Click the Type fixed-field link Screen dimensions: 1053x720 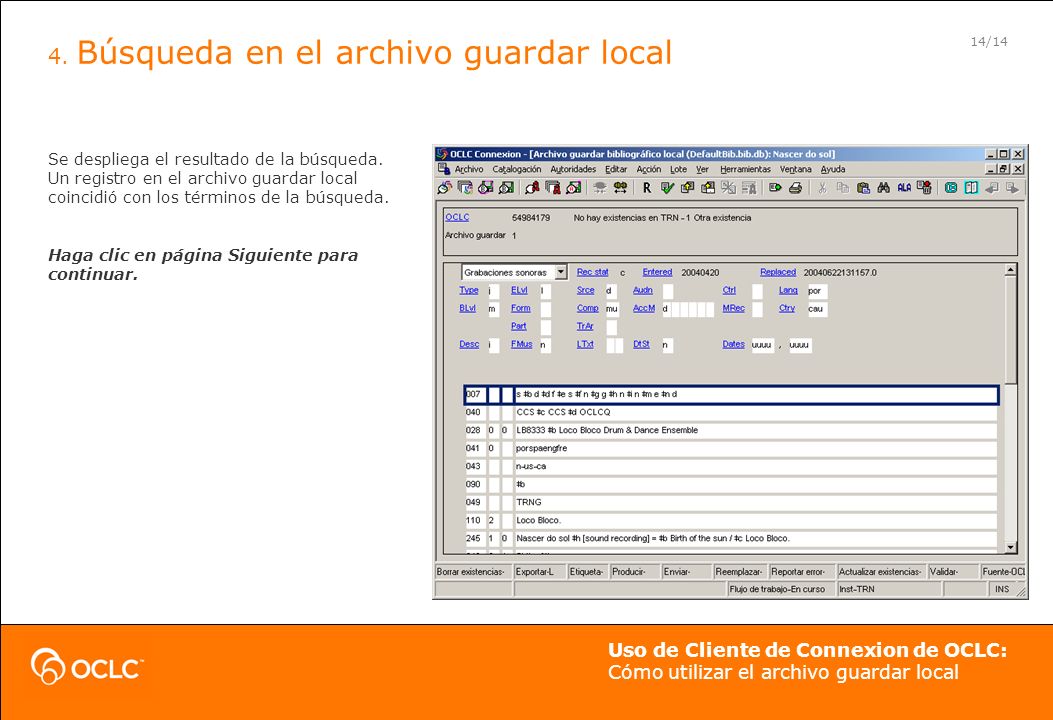469,290
